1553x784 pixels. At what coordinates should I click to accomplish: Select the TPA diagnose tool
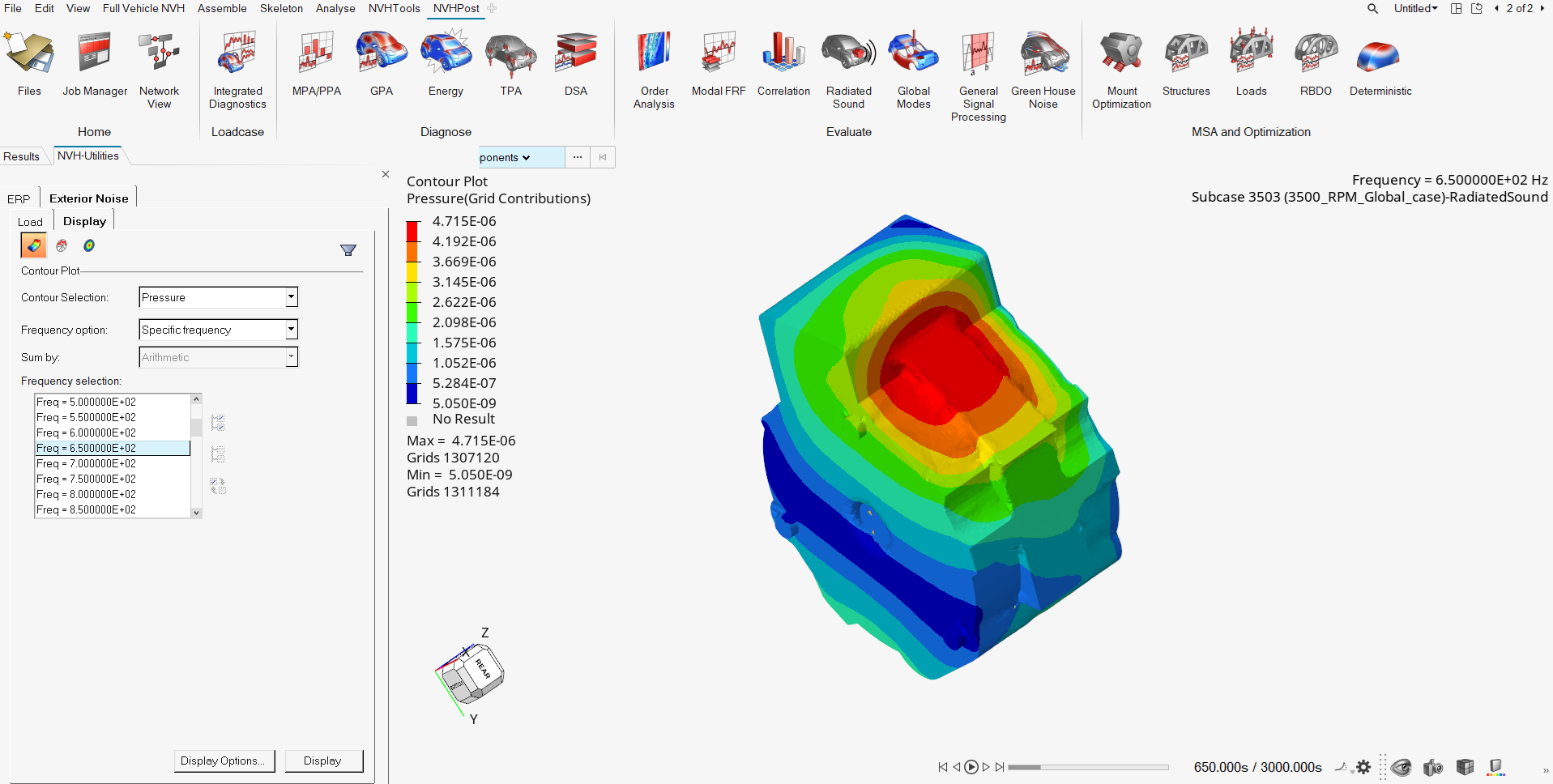(x=510, y=64)
